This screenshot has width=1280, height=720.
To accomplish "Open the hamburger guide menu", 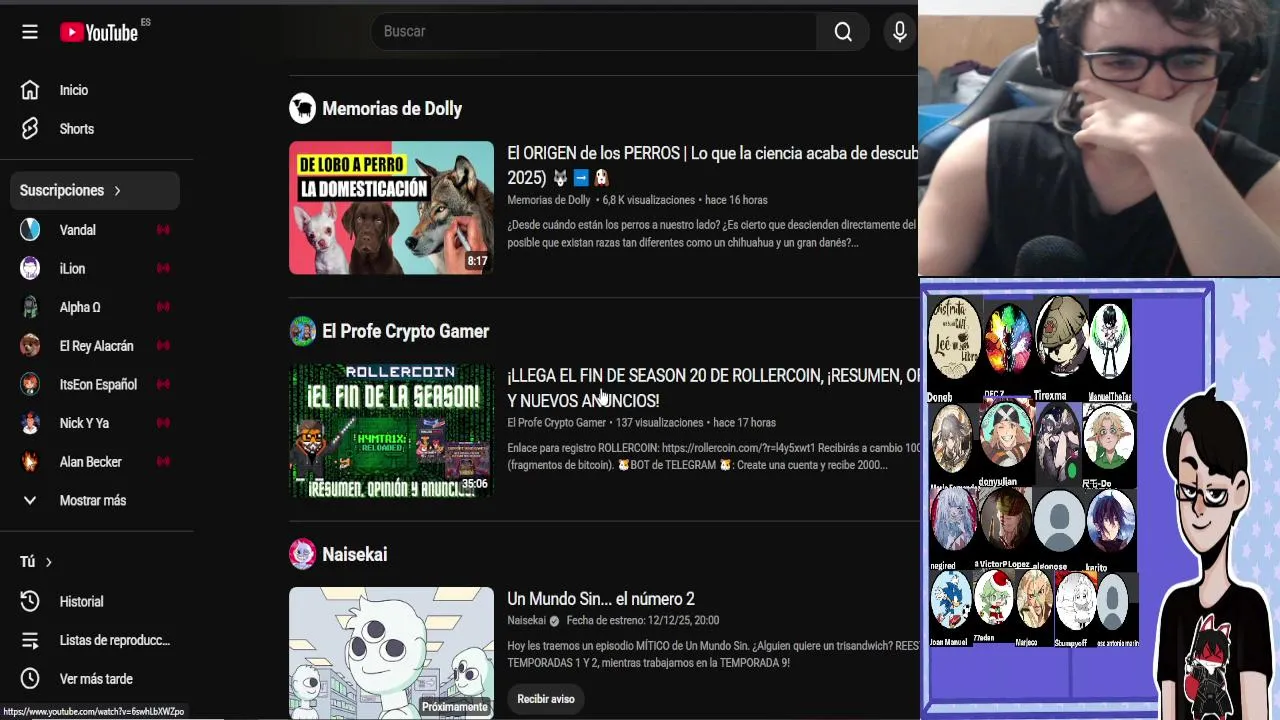I will [30, 32].
